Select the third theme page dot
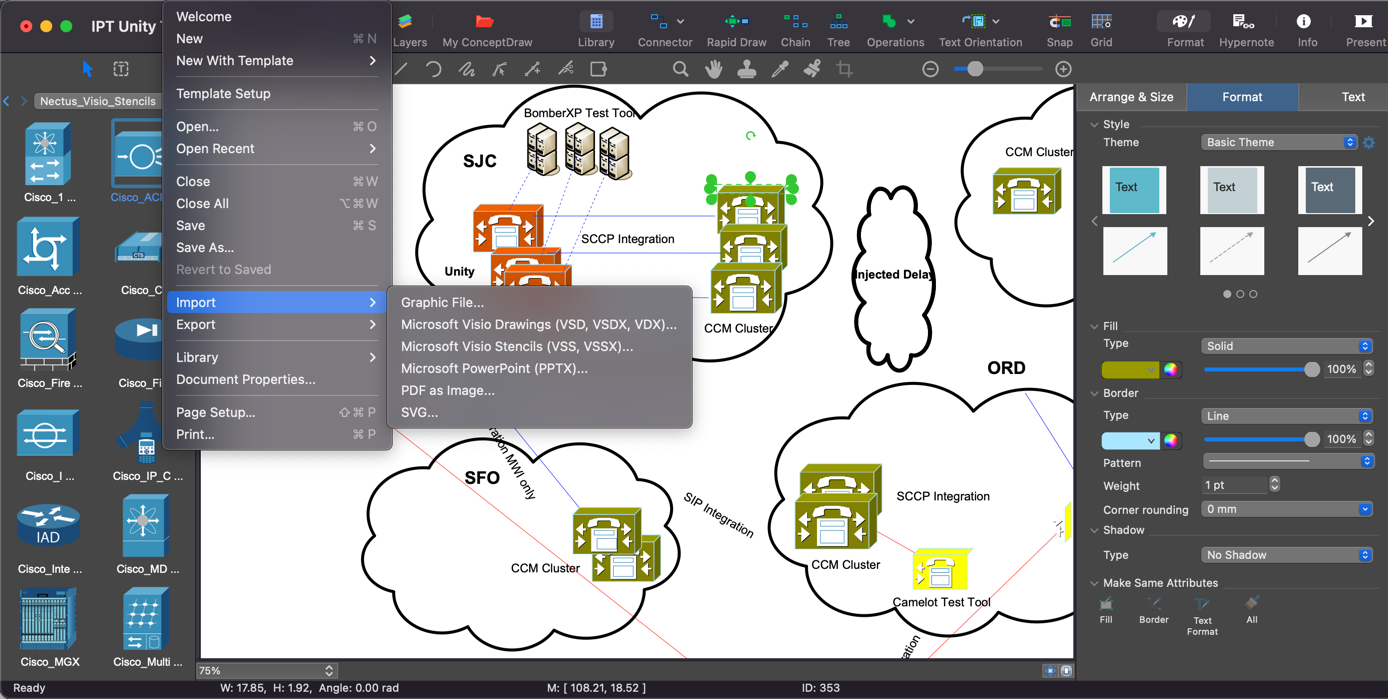 click(x=1253, y=294)
